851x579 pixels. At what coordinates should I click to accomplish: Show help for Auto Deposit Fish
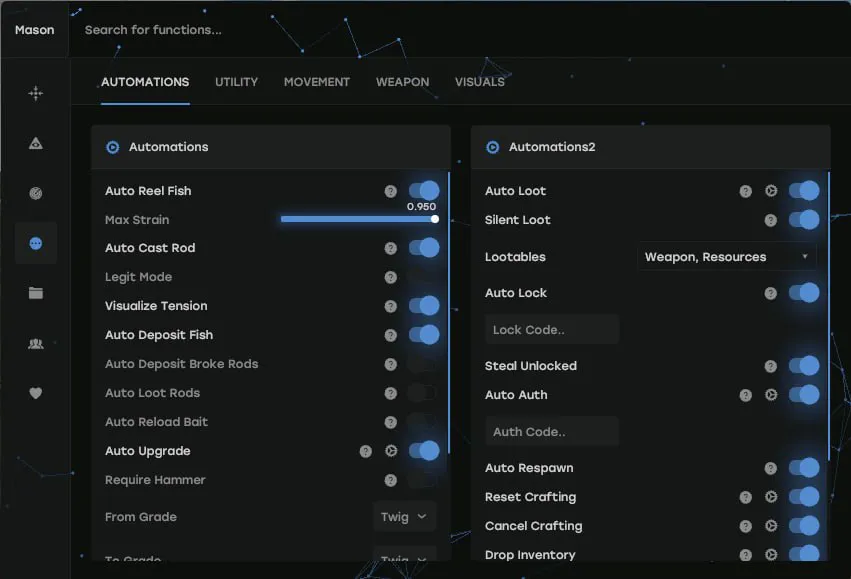pyautogui.click(x=391, y=335)
